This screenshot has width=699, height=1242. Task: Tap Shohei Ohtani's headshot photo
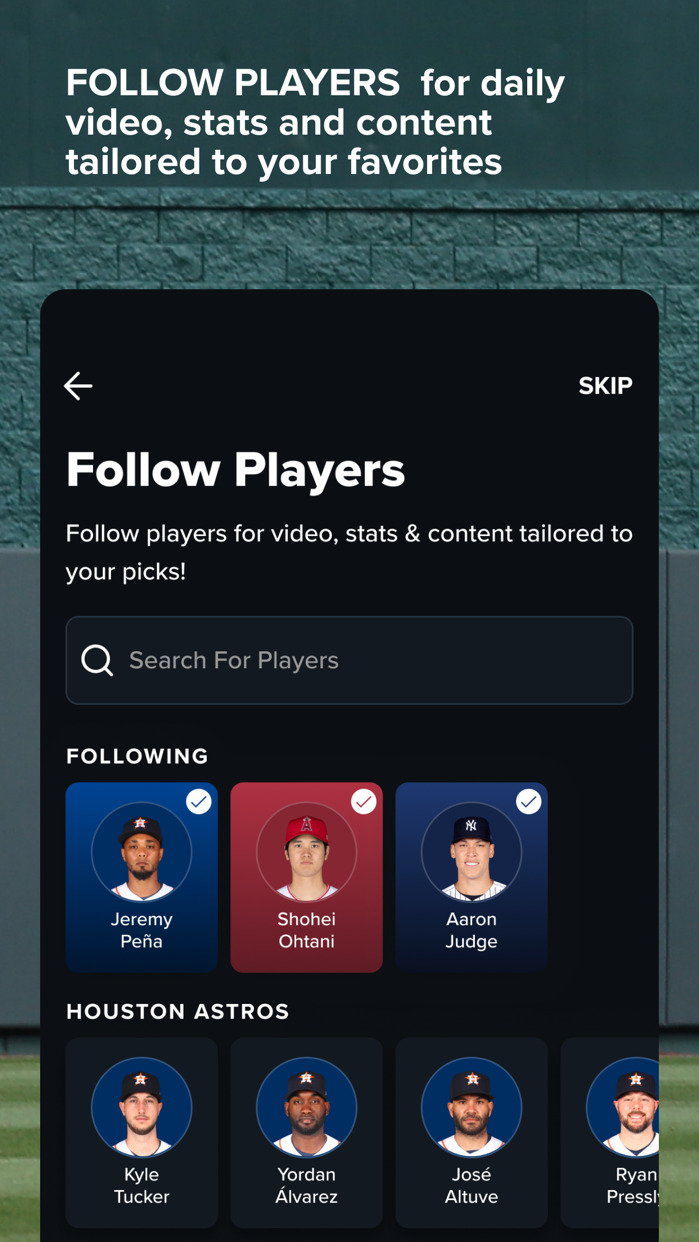pyautogui.click(x=306, y=852)
